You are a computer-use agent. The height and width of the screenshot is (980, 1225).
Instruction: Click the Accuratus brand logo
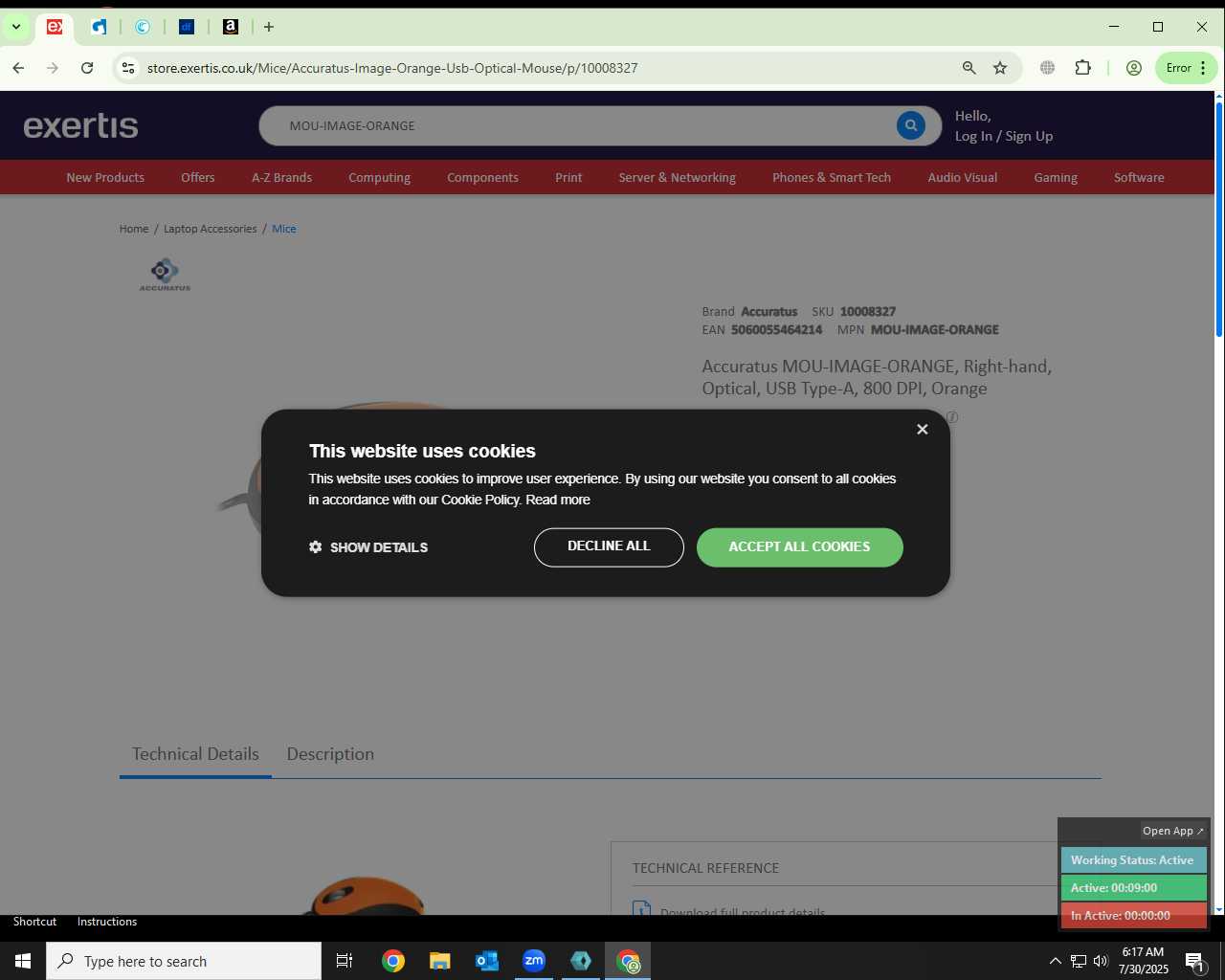(x=165, y=274)
